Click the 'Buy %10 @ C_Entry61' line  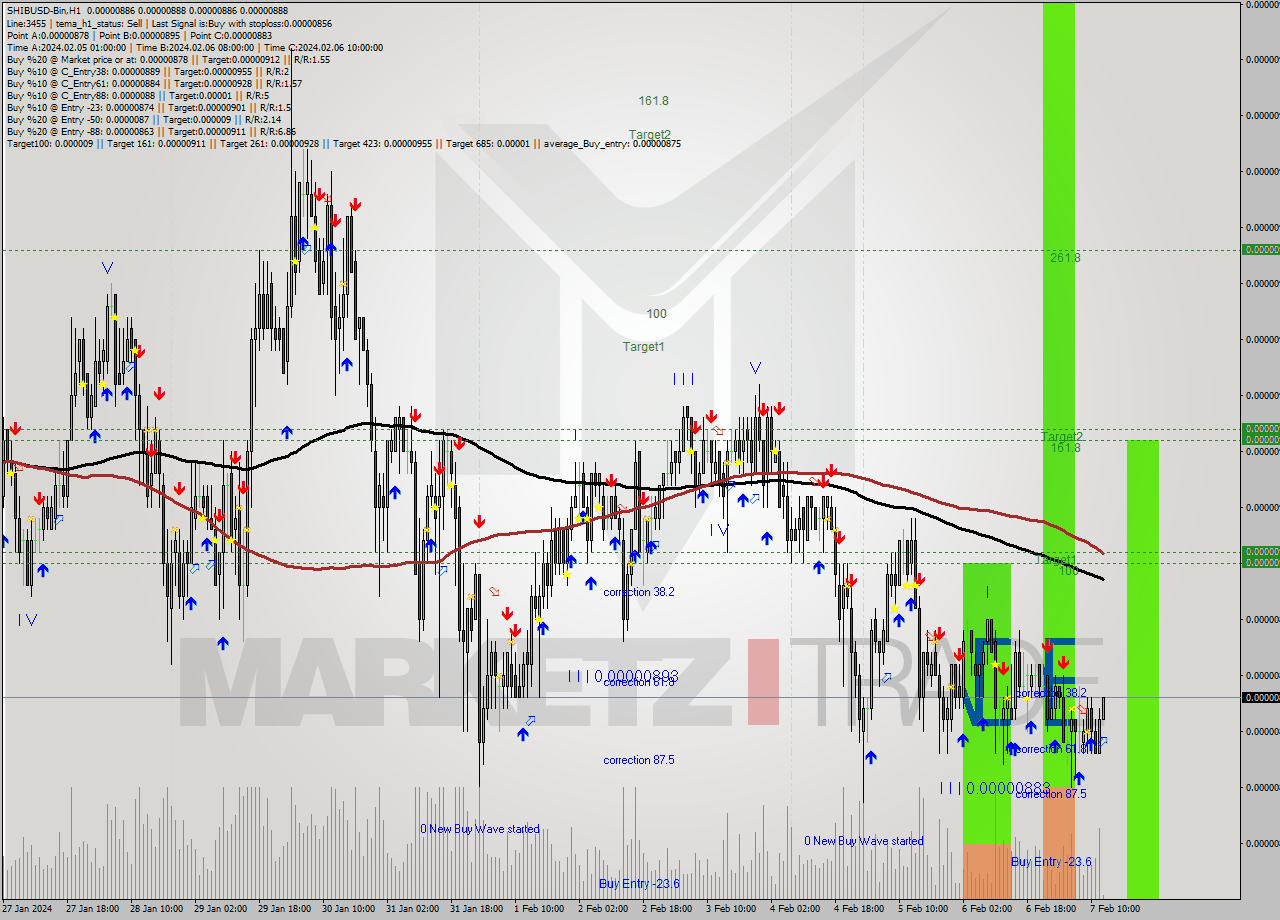click(155, 83)
